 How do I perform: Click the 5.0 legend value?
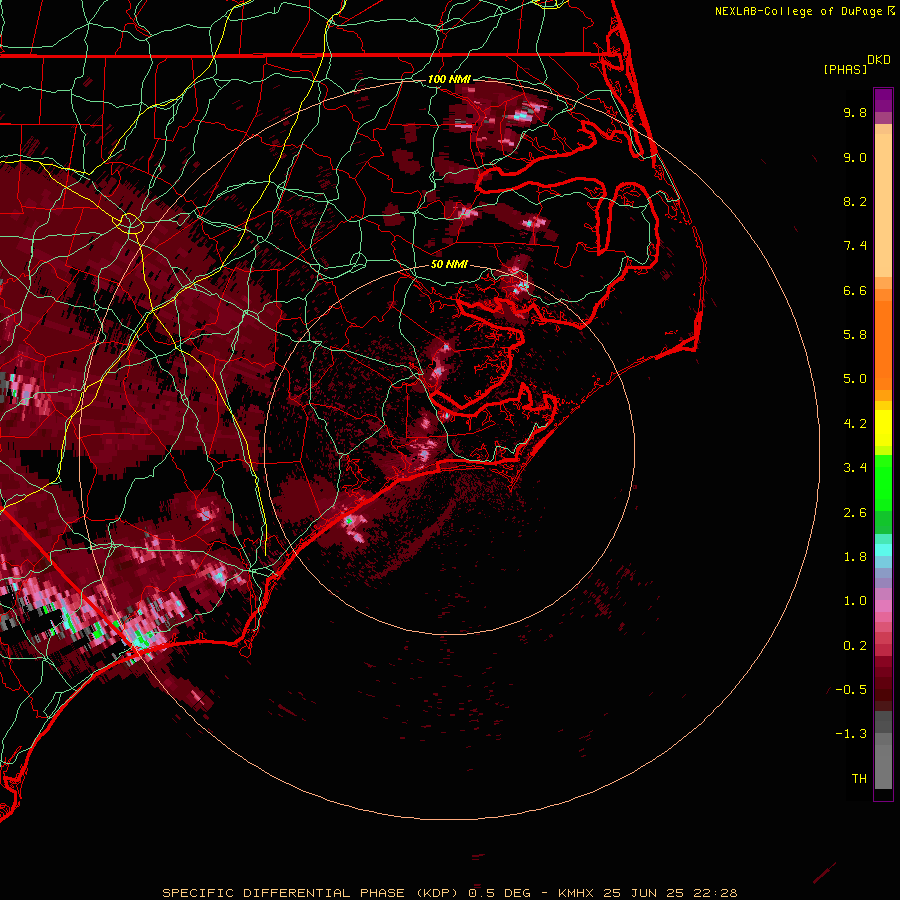(855, 379)
